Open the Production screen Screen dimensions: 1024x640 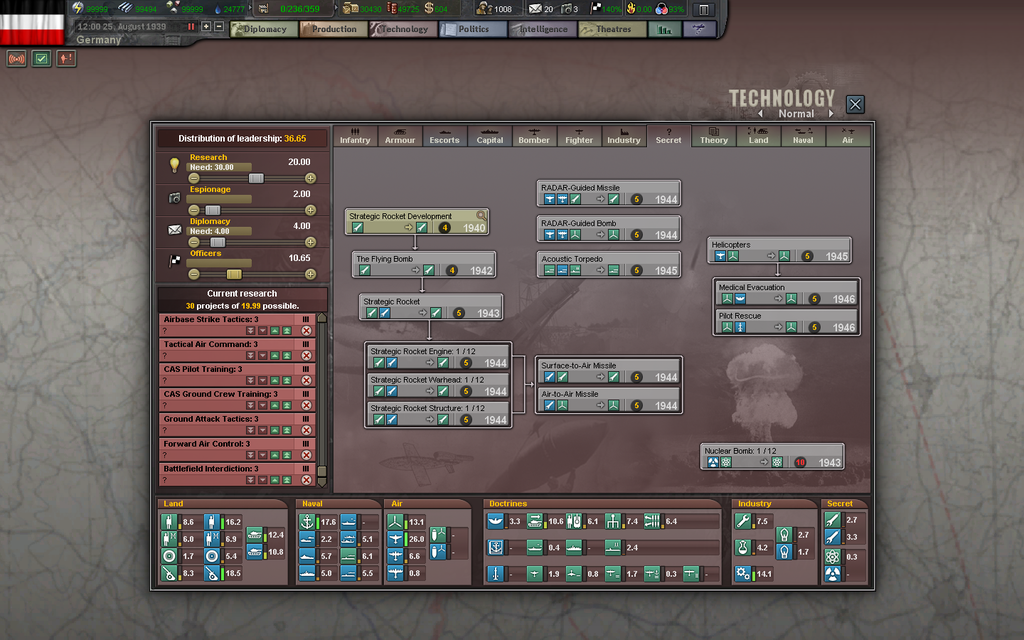(333, 29)
